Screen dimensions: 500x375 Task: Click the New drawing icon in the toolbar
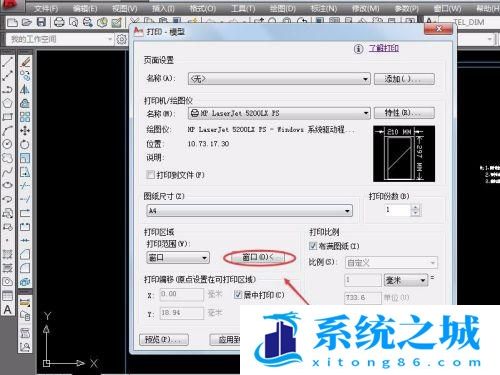click(12, 23)
